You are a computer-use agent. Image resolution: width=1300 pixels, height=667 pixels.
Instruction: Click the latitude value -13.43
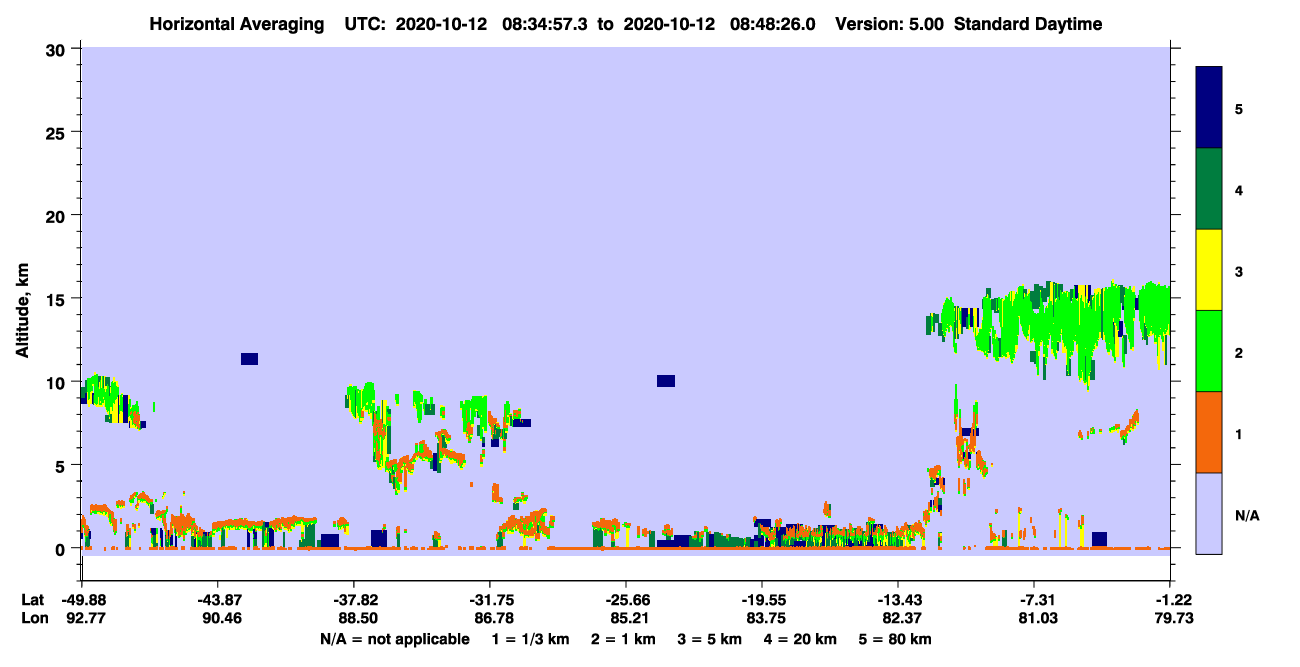[x=898, y=600]
